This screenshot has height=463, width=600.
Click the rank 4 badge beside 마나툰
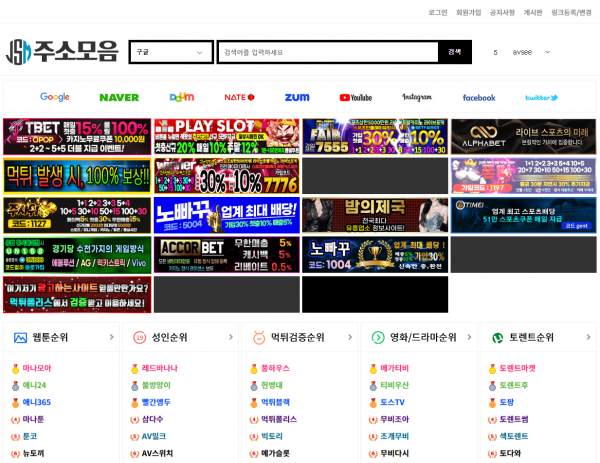coord(15,420)
